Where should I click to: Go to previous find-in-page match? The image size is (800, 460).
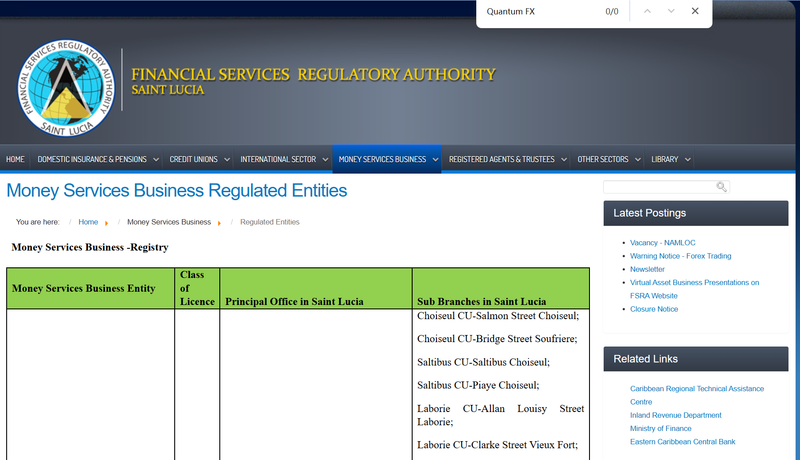(647, 11)
